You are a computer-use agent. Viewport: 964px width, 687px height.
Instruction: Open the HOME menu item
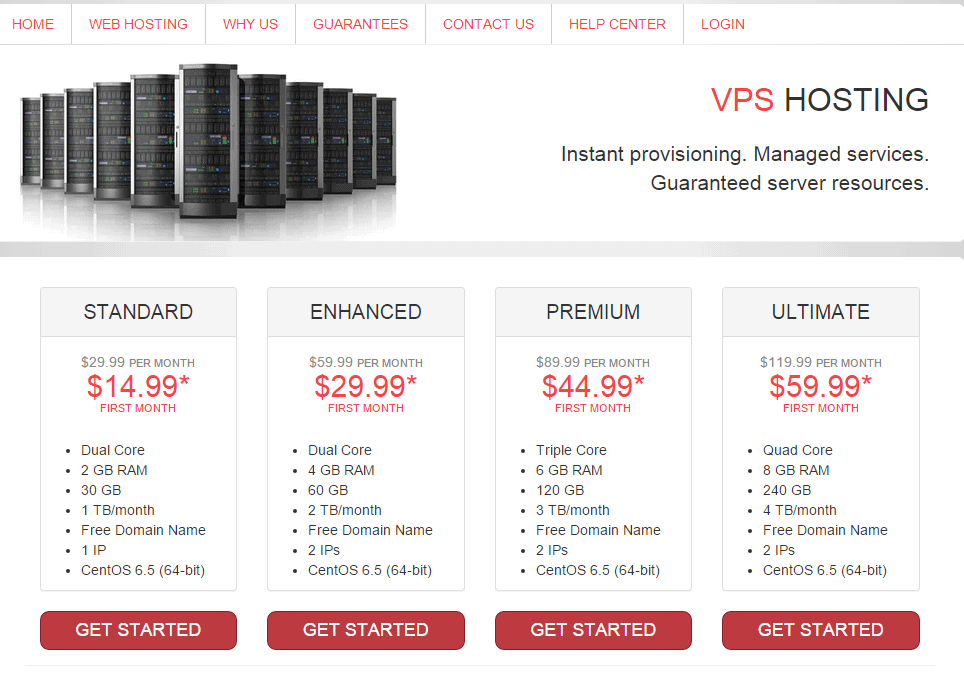click(x=33, y=24)
